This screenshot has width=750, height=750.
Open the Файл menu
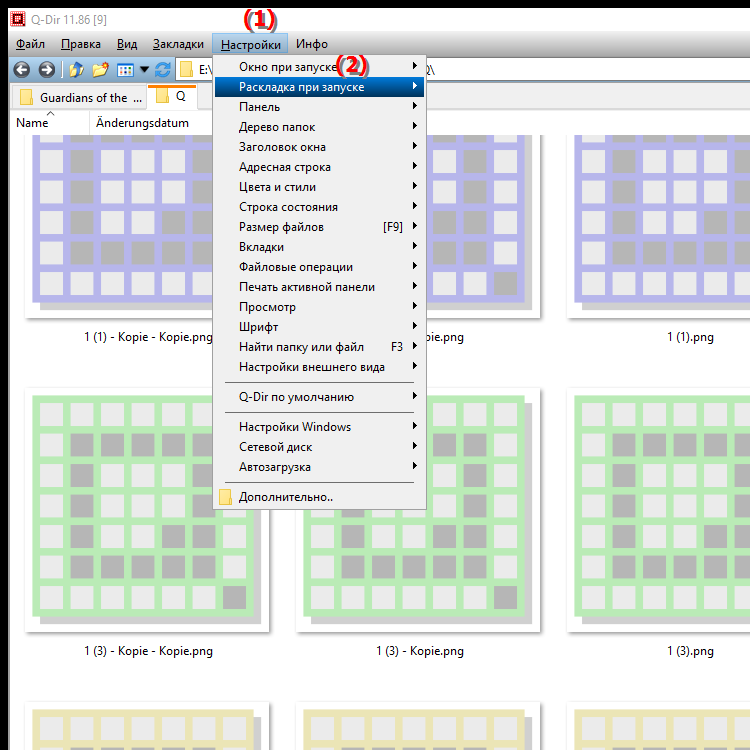pos(30,44)
